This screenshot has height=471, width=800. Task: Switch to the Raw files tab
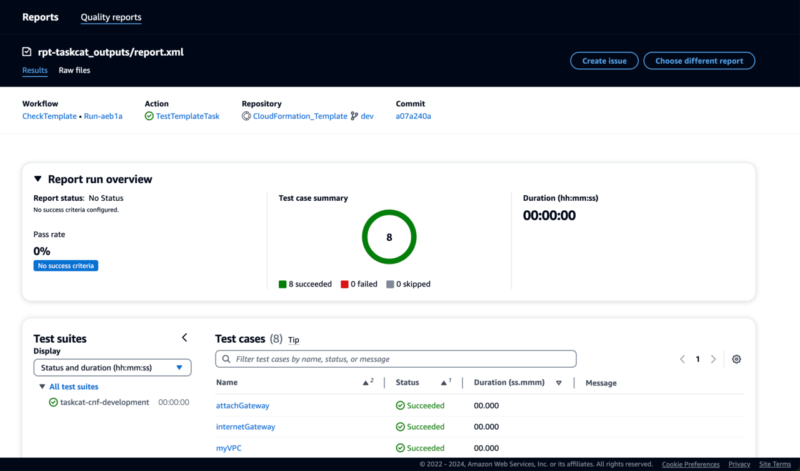coord(74,70)
